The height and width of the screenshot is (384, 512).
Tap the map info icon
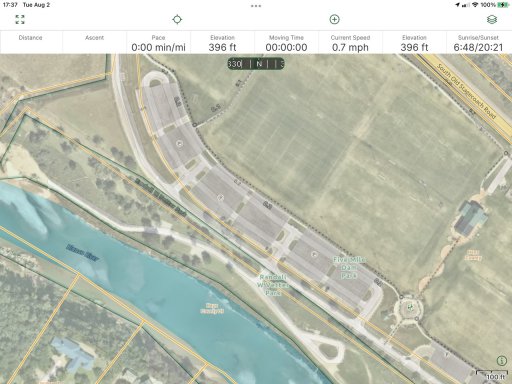(x=502, y=360)
